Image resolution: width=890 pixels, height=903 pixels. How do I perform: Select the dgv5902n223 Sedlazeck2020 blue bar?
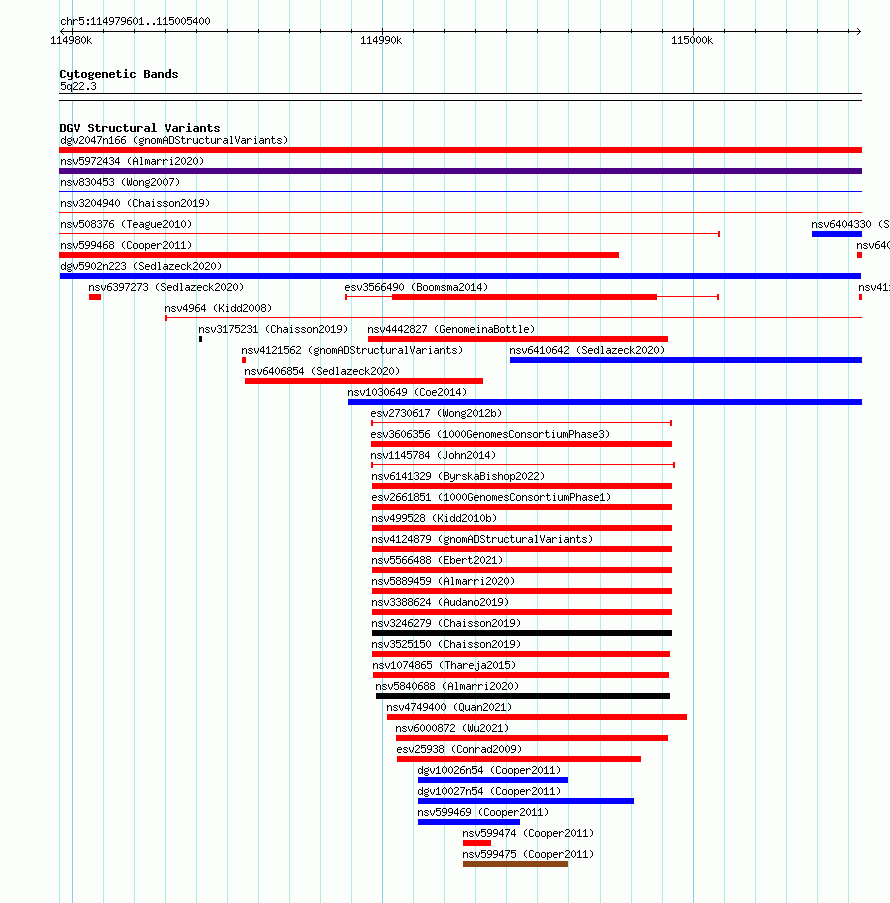[x=460, y=276]
